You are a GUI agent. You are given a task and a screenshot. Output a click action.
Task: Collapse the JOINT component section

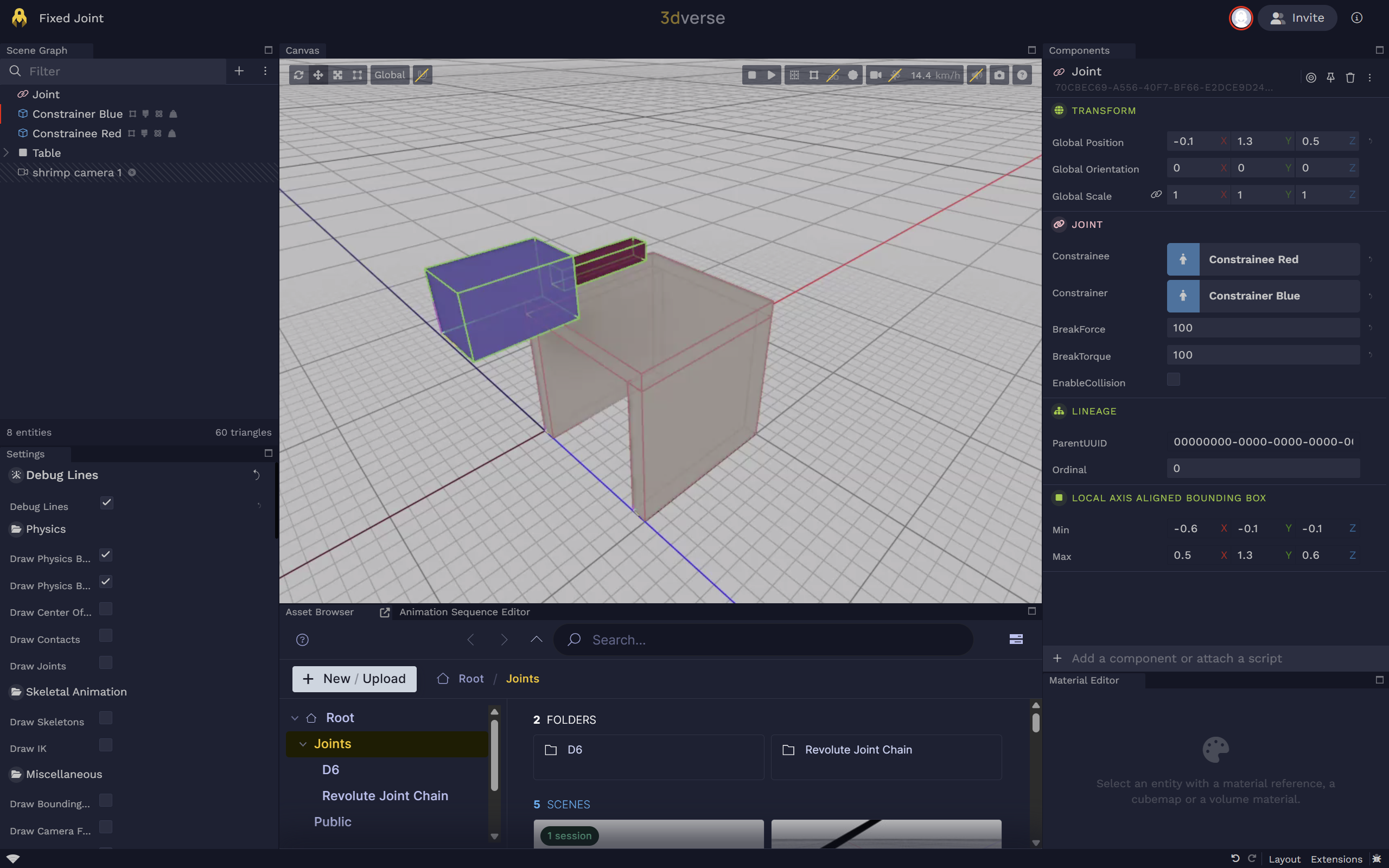[x=1087, y=225]
